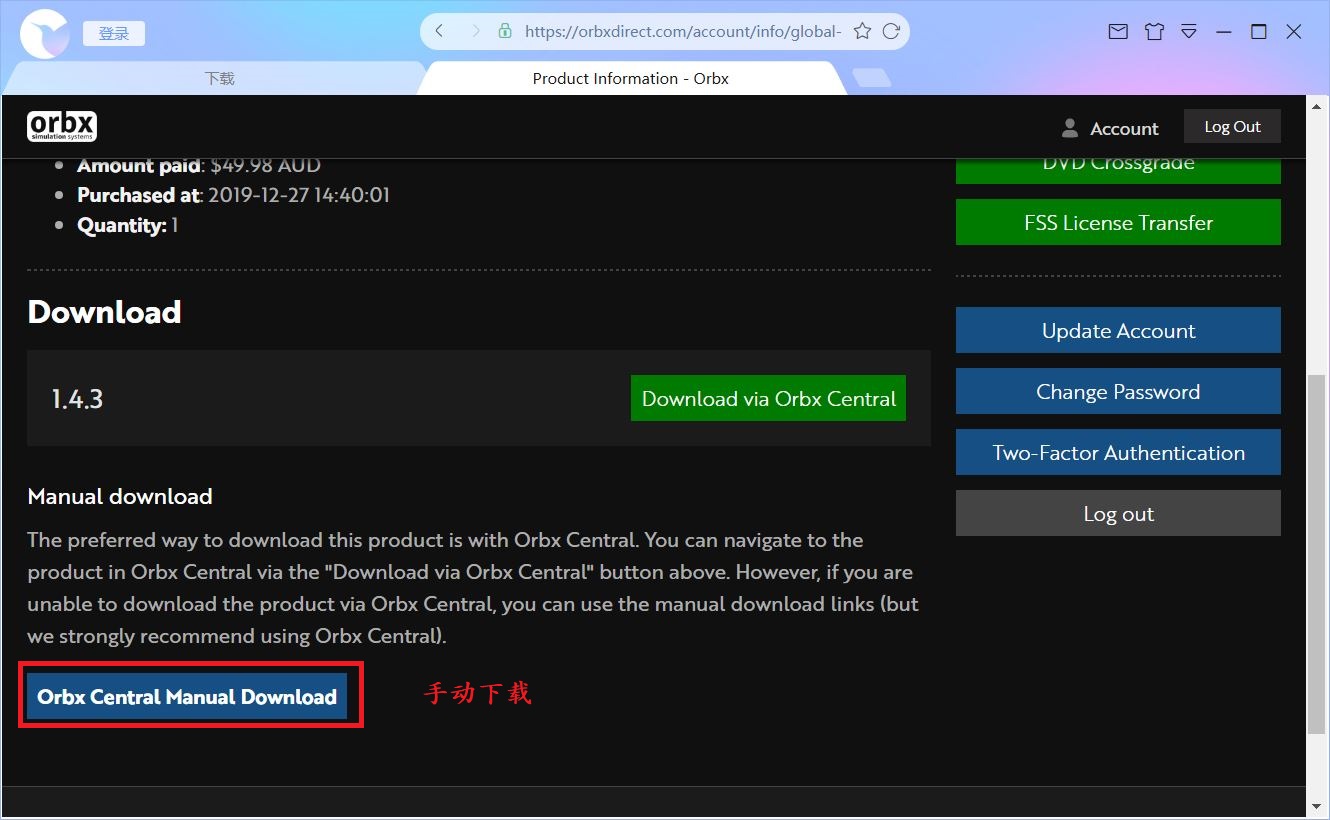1330x820 pixels.
Task: Click the browser forward arrow
Action: click(x=475, y=31)
